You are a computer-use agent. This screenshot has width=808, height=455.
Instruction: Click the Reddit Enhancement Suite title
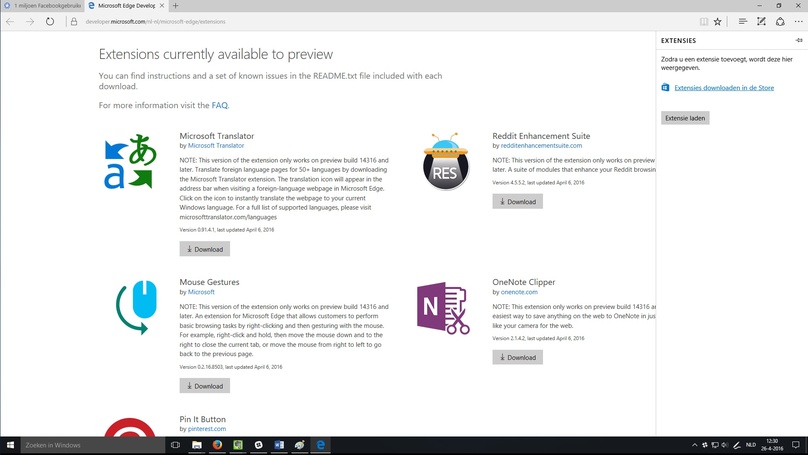point(541,136)
